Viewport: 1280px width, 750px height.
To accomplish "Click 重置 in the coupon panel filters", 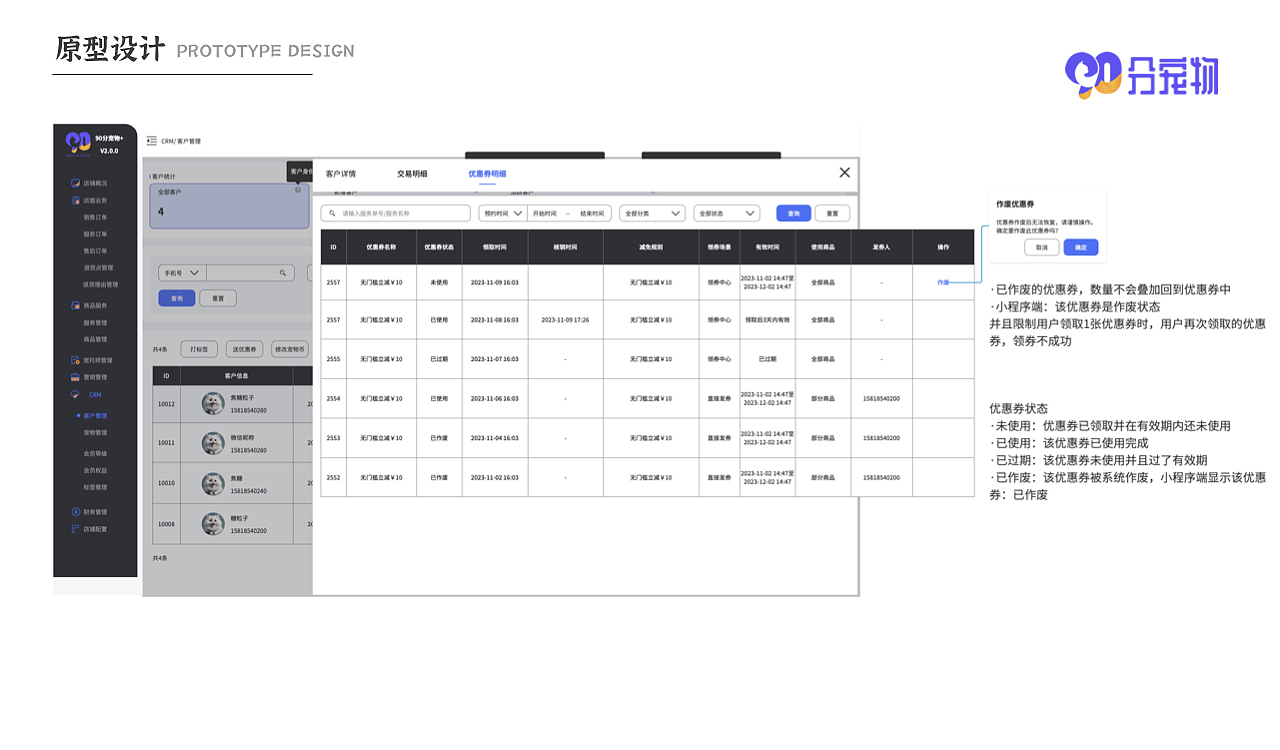I will coord(832,213).
